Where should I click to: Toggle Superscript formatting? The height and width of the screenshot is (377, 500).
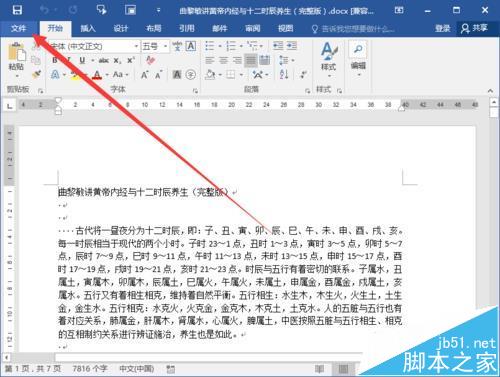tap(131, 60)
